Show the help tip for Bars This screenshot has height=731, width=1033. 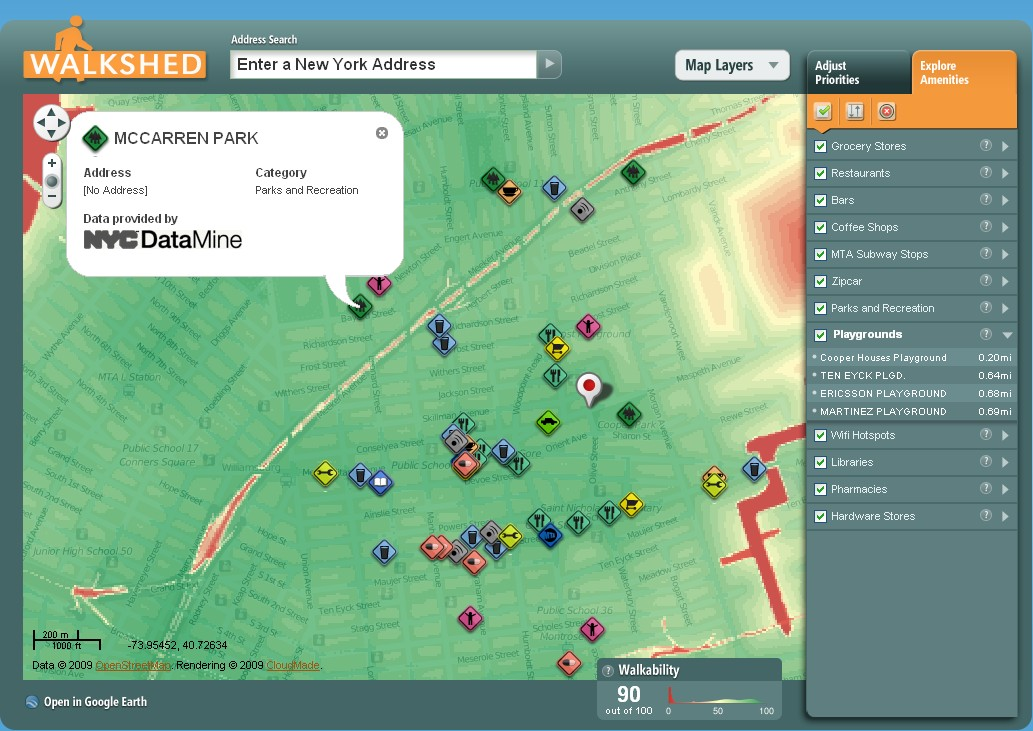[x=986, y=199]
